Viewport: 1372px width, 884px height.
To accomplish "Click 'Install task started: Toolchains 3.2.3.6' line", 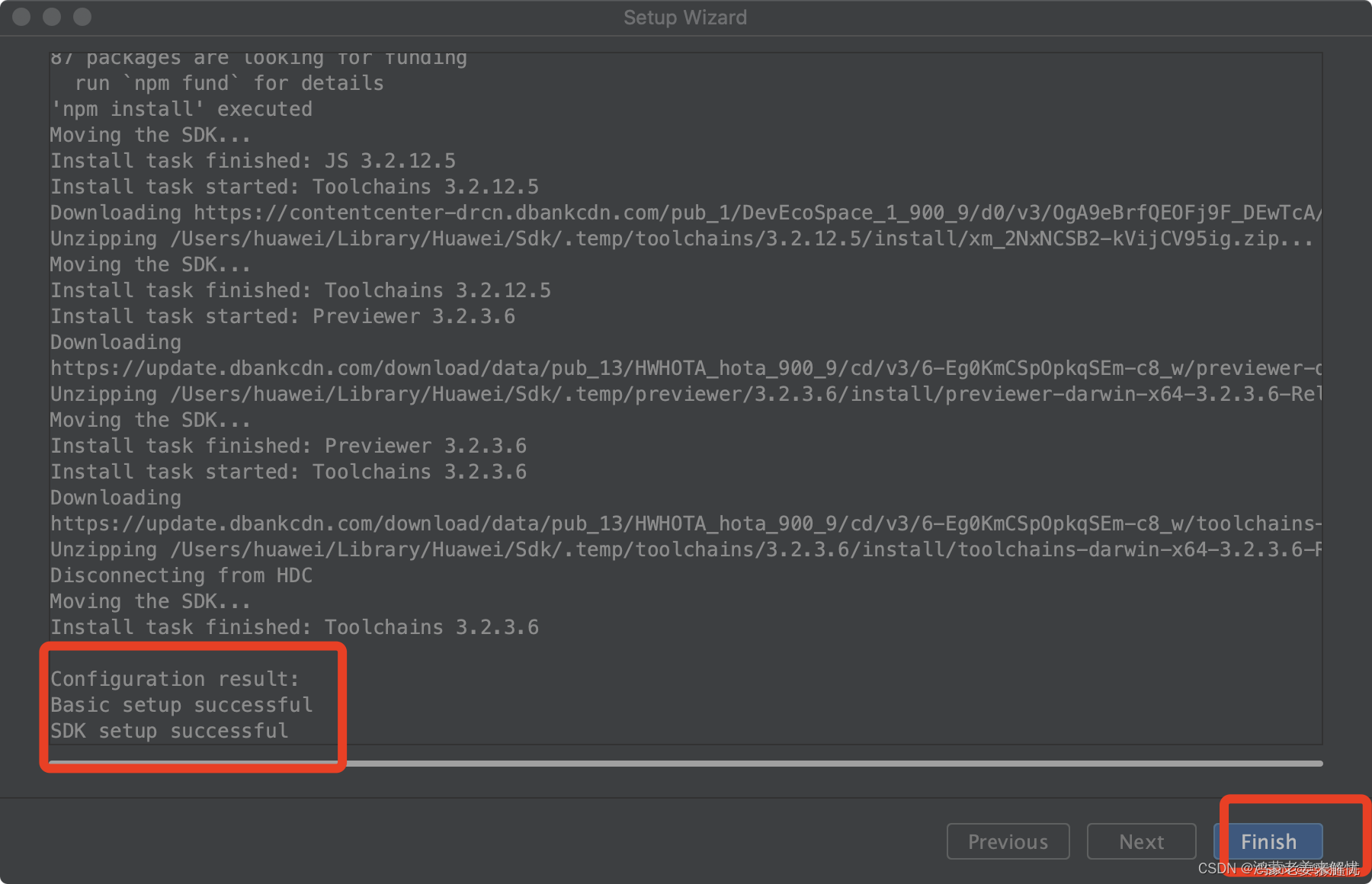I will coord(288,472).
